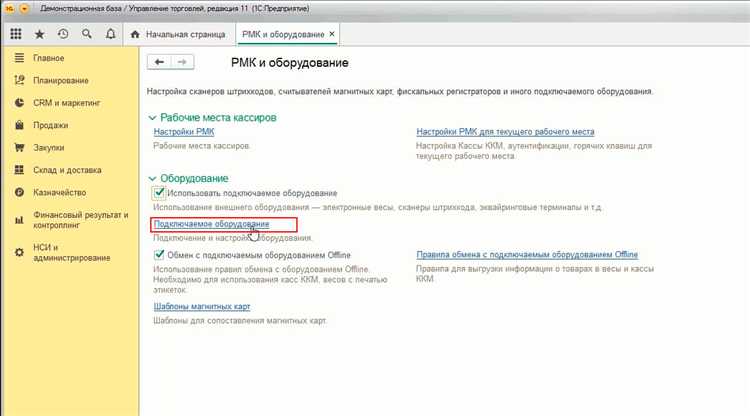This screenshot has height=416, width=750.
Task: Collapse the Рабочие места кассиров group
Action: point(152,118)
